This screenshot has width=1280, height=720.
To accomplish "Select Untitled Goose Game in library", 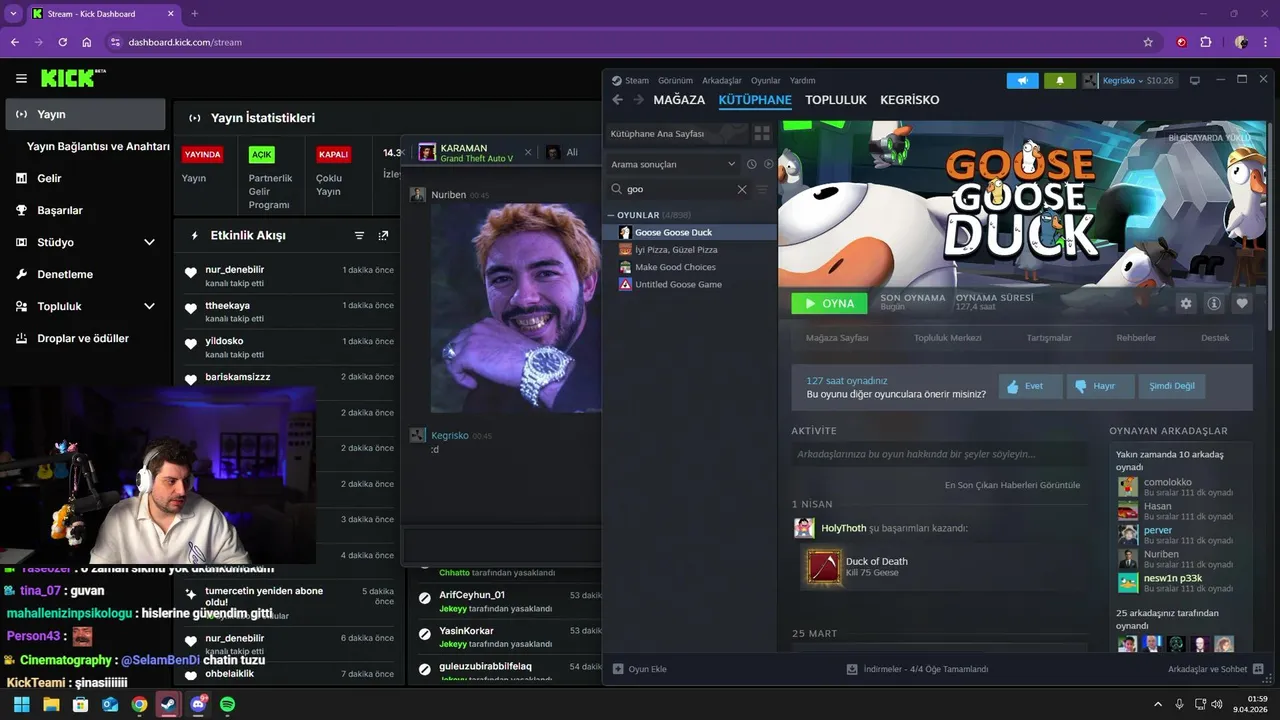I will [x=679, y=284].
